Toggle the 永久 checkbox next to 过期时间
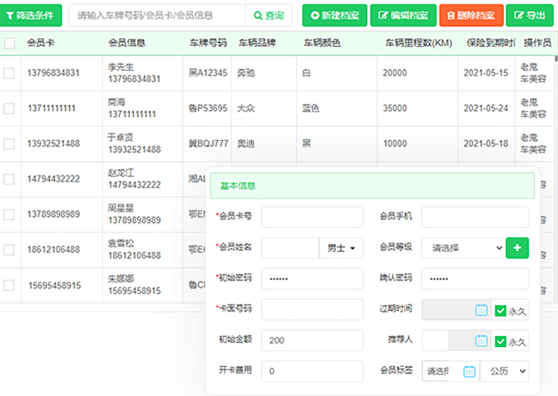Viewport: 558px width, 396px height. pos(500,311)
